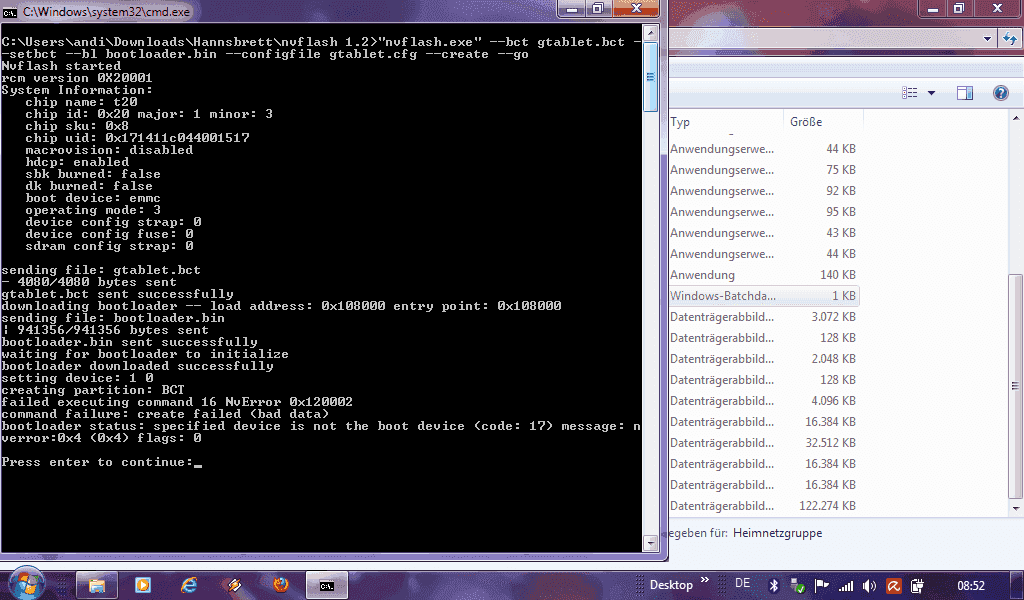Open the clock showing 08:52
Screen dimensions: 1024x600
pos(970,586)
